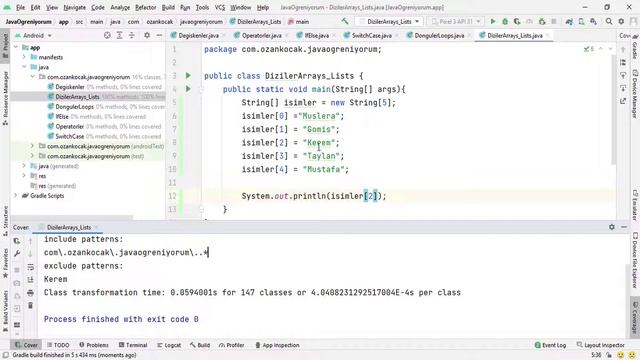Click run gutter arrow on main method line 4
640x360 pixels.
tap(188, 89)
